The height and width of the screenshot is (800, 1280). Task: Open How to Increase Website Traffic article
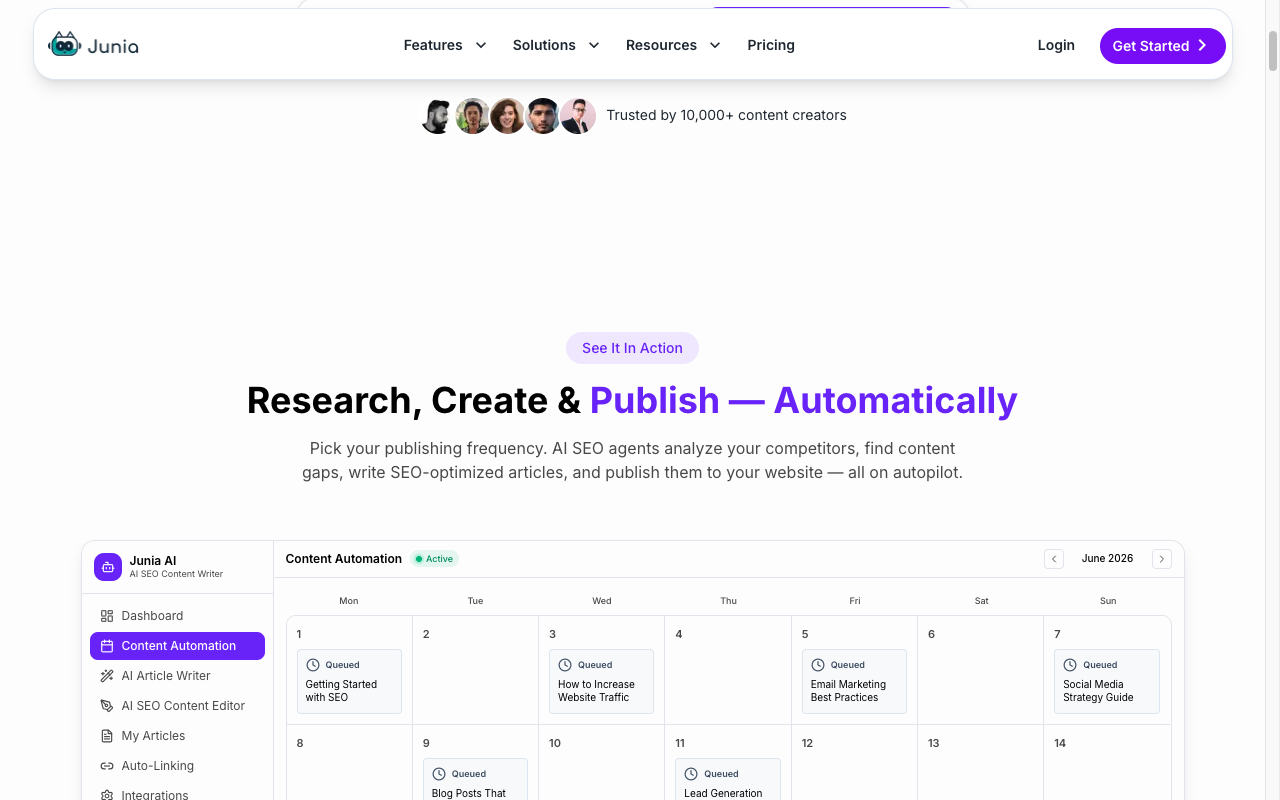(601, 681)
